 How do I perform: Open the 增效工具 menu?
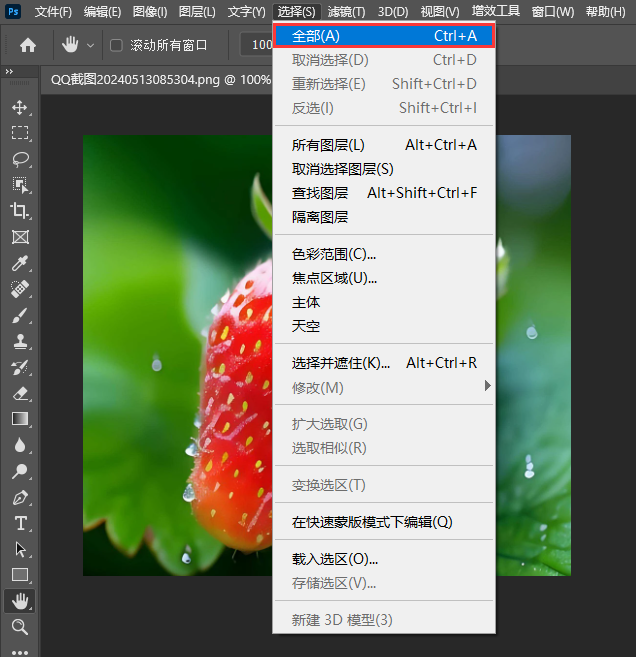[x=496, y=11]
